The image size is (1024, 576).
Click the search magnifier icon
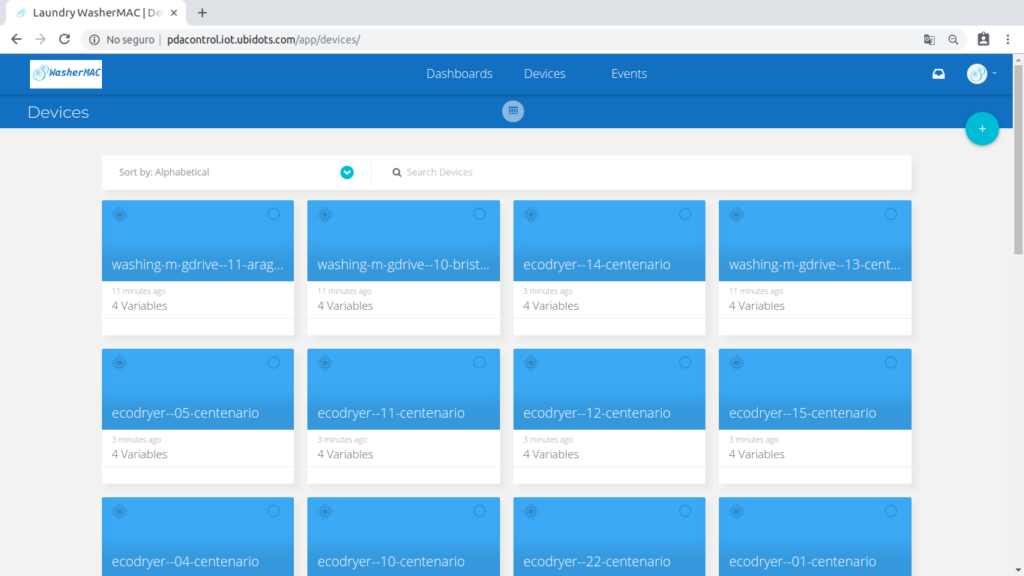coord(396,172)
